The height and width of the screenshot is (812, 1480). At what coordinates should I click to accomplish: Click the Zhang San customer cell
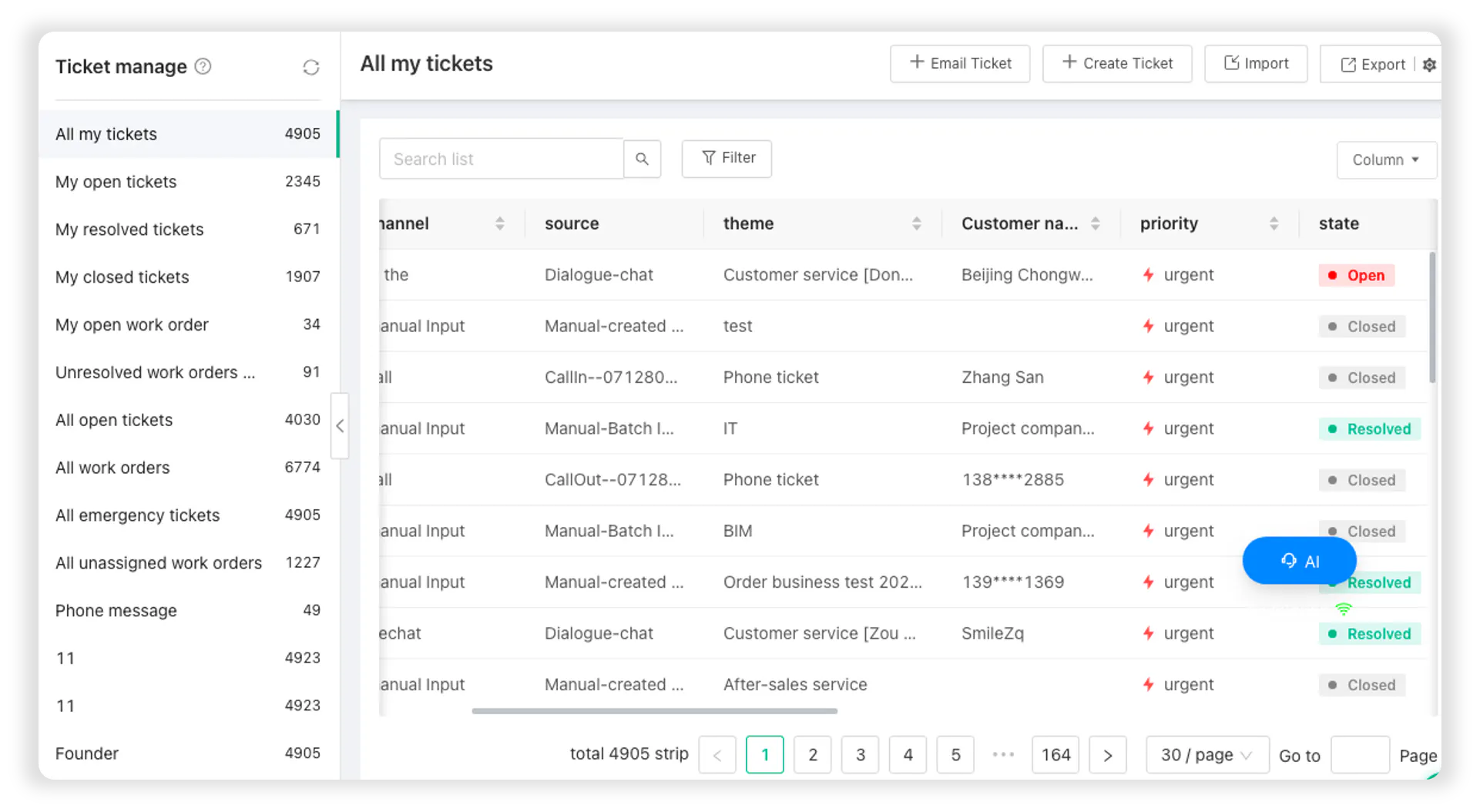[x=1002, y=377]
